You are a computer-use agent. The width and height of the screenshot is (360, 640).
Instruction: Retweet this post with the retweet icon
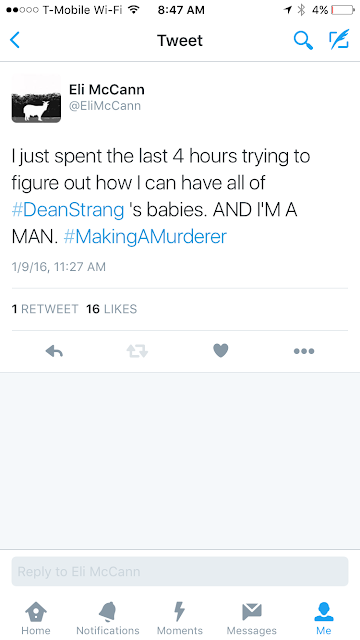coord(137,351)
